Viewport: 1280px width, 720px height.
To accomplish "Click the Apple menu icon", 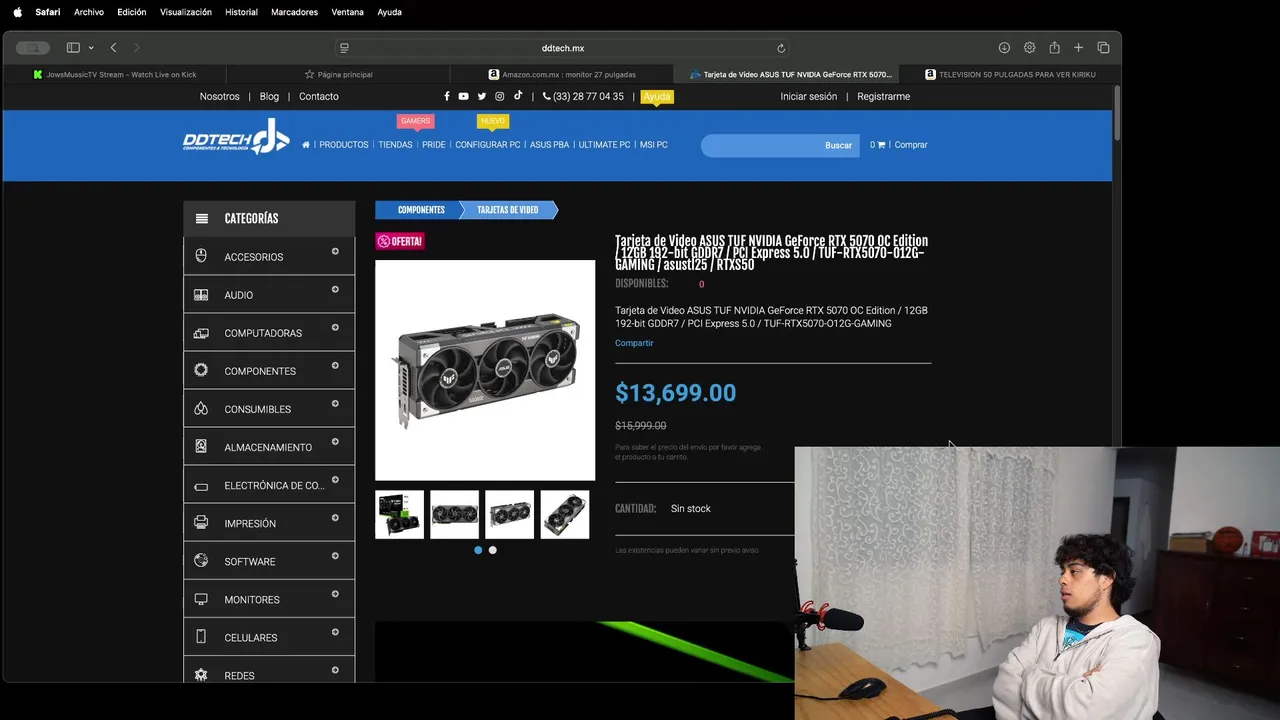I will point(17,12).
